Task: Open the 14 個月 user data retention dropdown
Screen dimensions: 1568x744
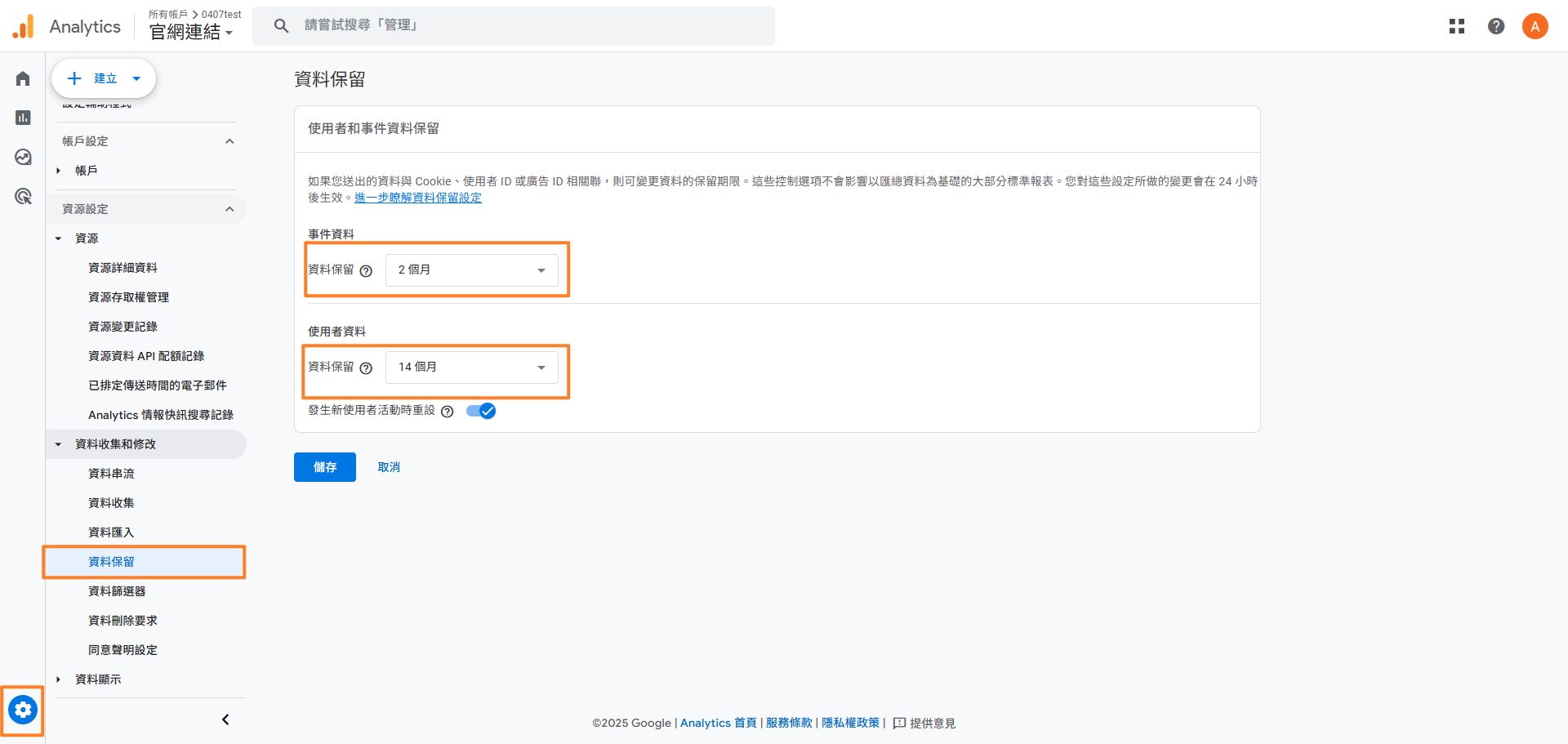Action: tap(471, 367)
